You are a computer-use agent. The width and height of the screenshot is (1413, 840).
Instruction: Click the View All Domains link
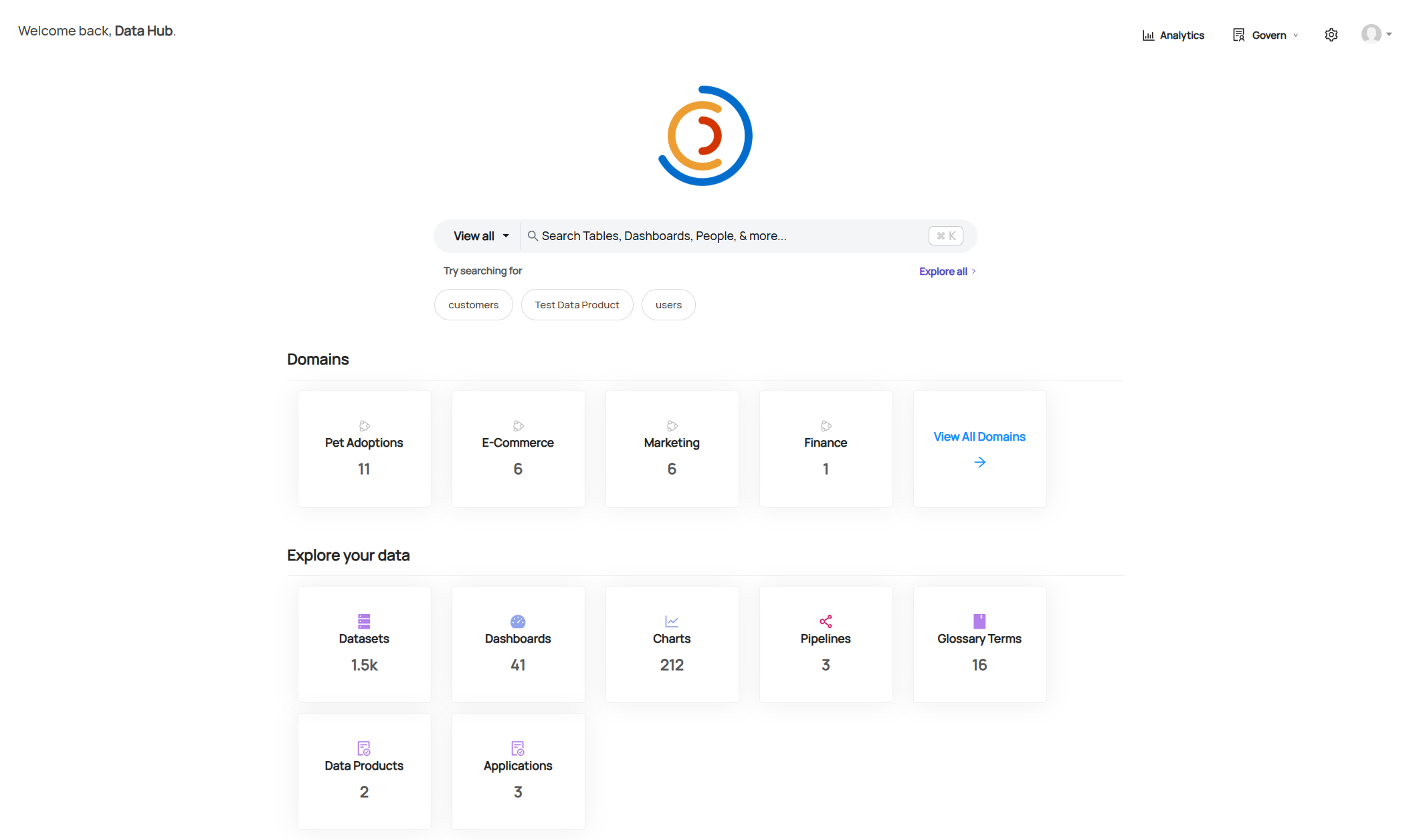point(979,437)
